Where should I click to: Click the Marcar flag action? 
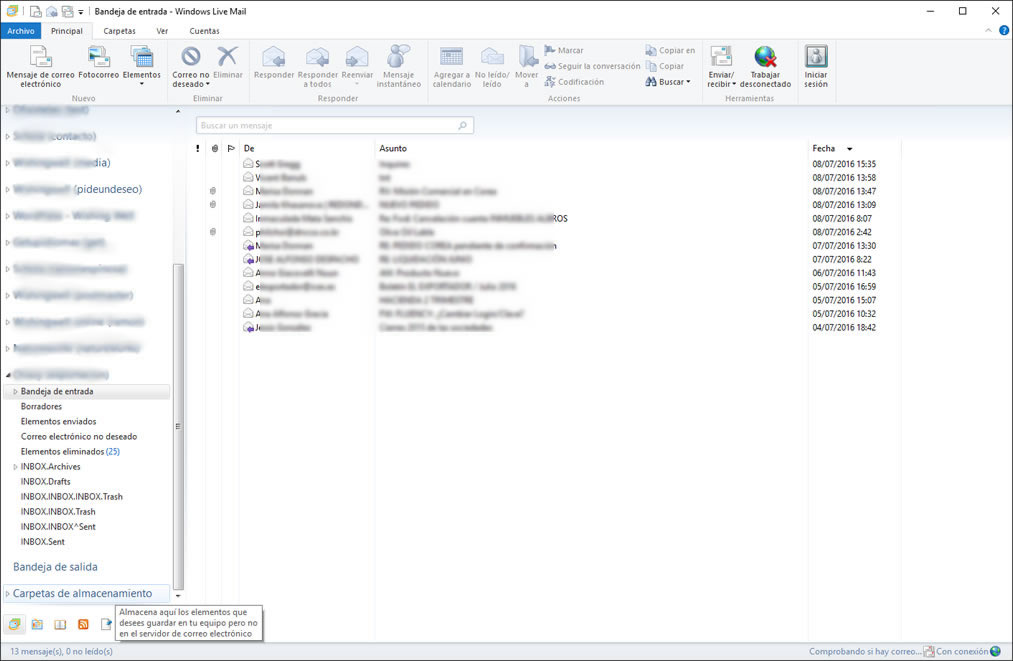pos(564,50)
